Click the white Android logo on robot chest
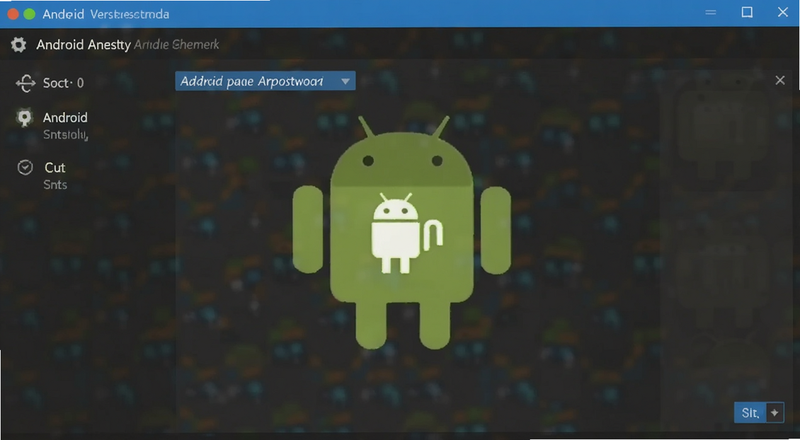 pos(407,233)
